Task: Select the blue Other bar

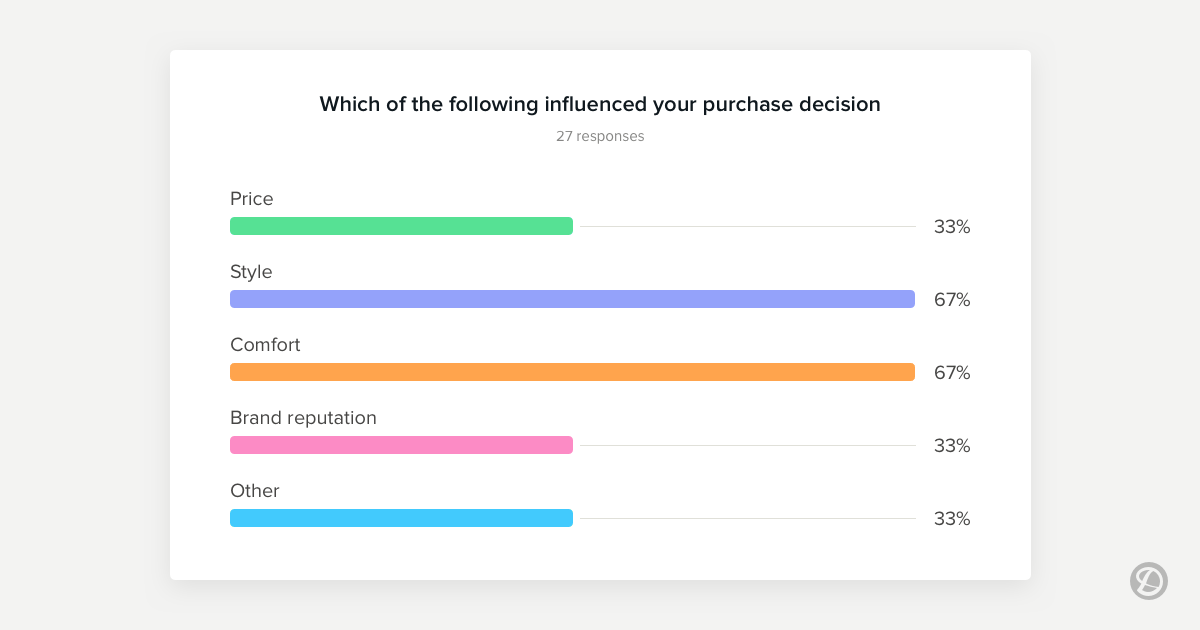Action: pyautogui.click(x=401, y=518)
